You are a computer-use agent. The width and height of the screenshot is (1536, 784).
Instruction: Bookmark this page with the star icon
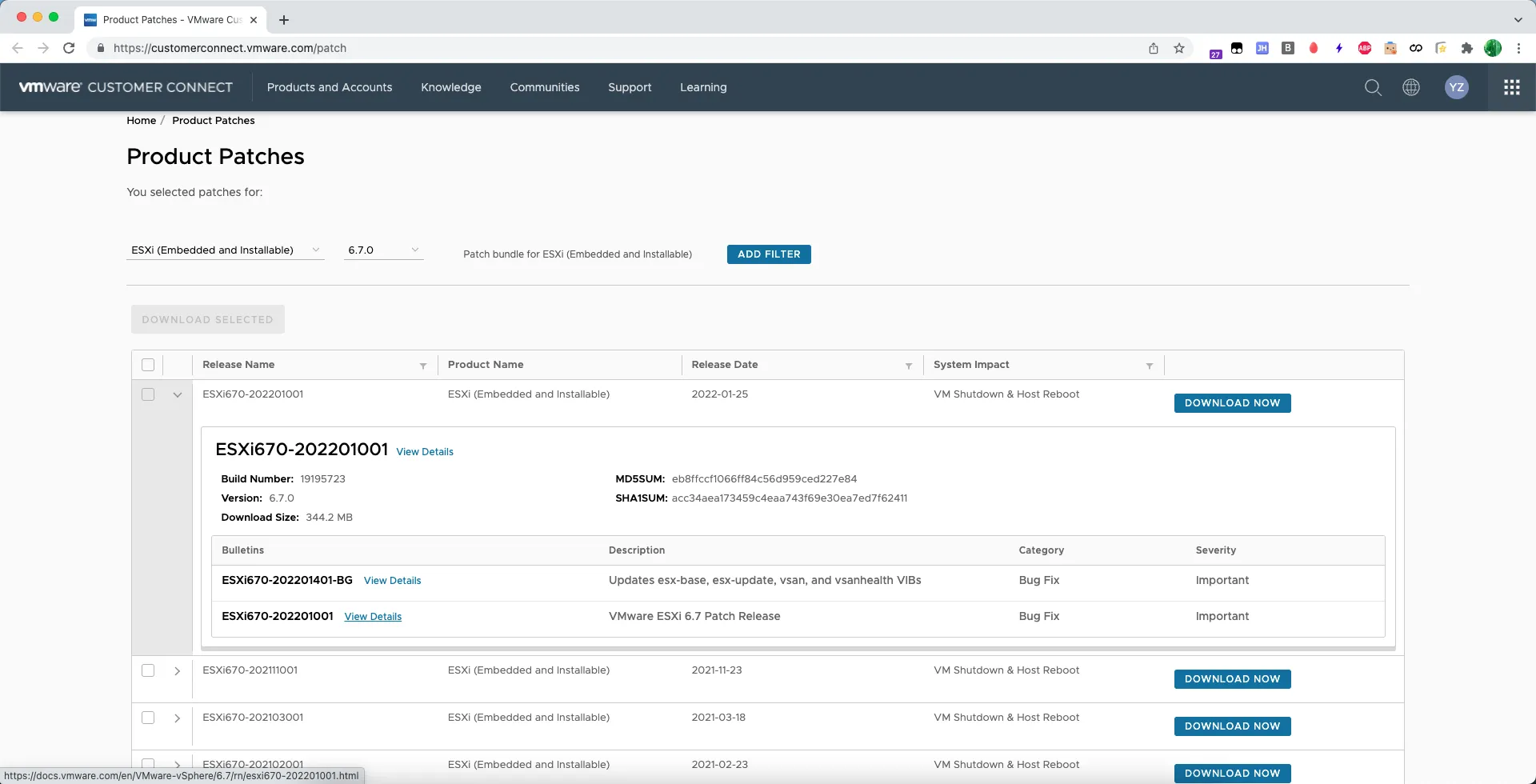coord(1179,48)
